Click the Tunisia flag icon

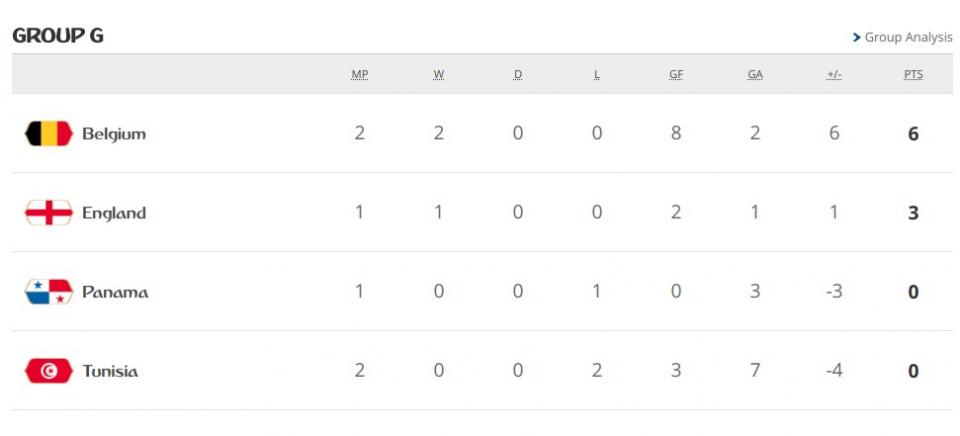click(49, 371)
